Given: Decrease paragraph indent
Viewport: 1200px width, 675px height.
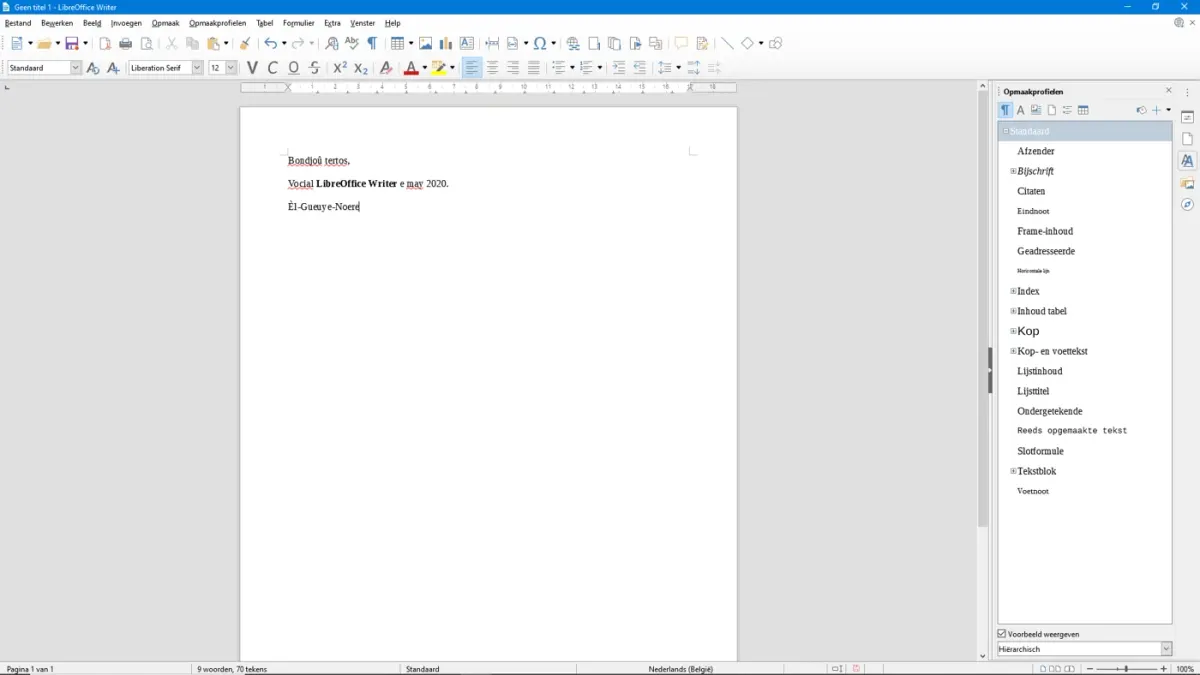Looking at the screenshot, I should click(x=640, y=68).
